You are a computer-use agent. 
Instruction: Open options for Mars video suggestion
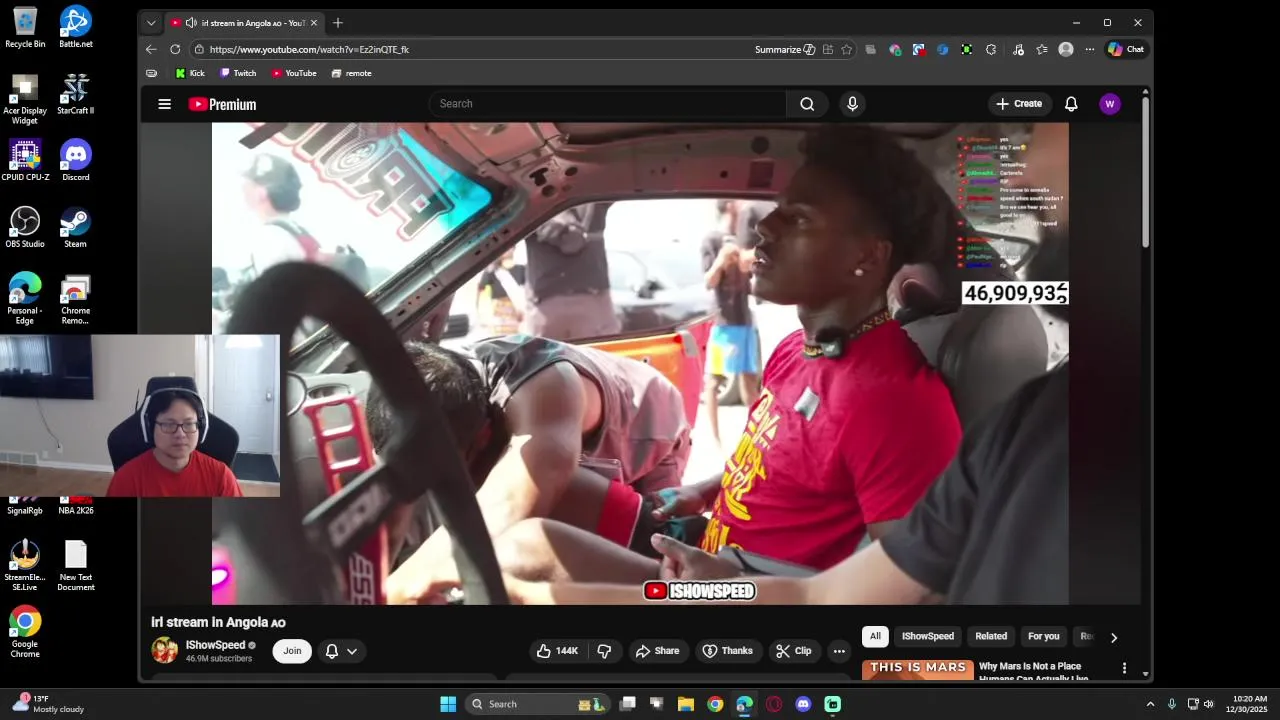(x=1124, y=668)
